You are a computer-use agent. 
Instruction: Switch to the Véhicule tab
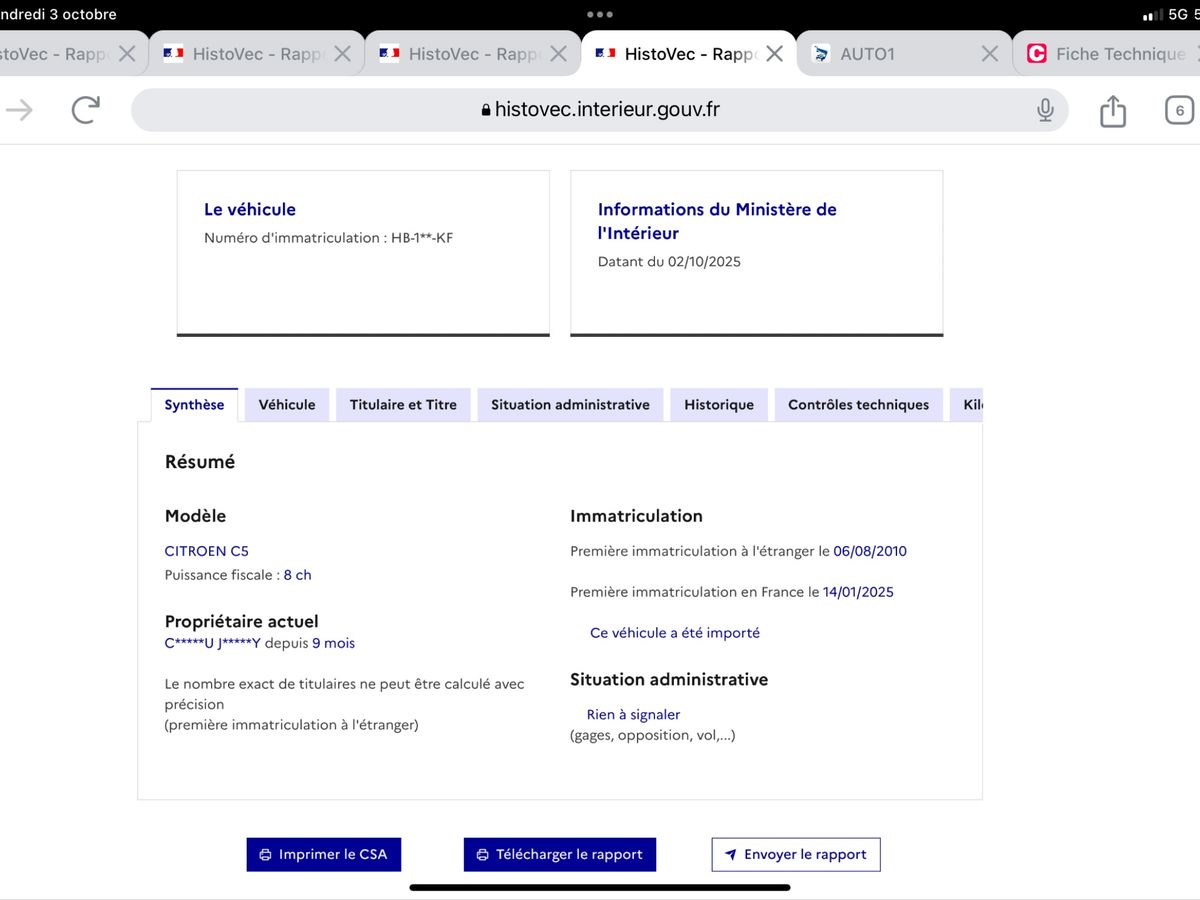coord(286,404)
